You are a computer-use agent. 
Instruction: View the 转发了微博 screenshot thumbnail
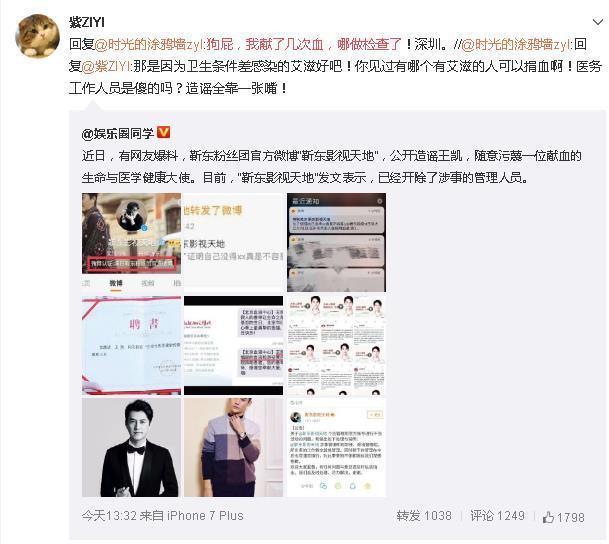tap(233, 242)
